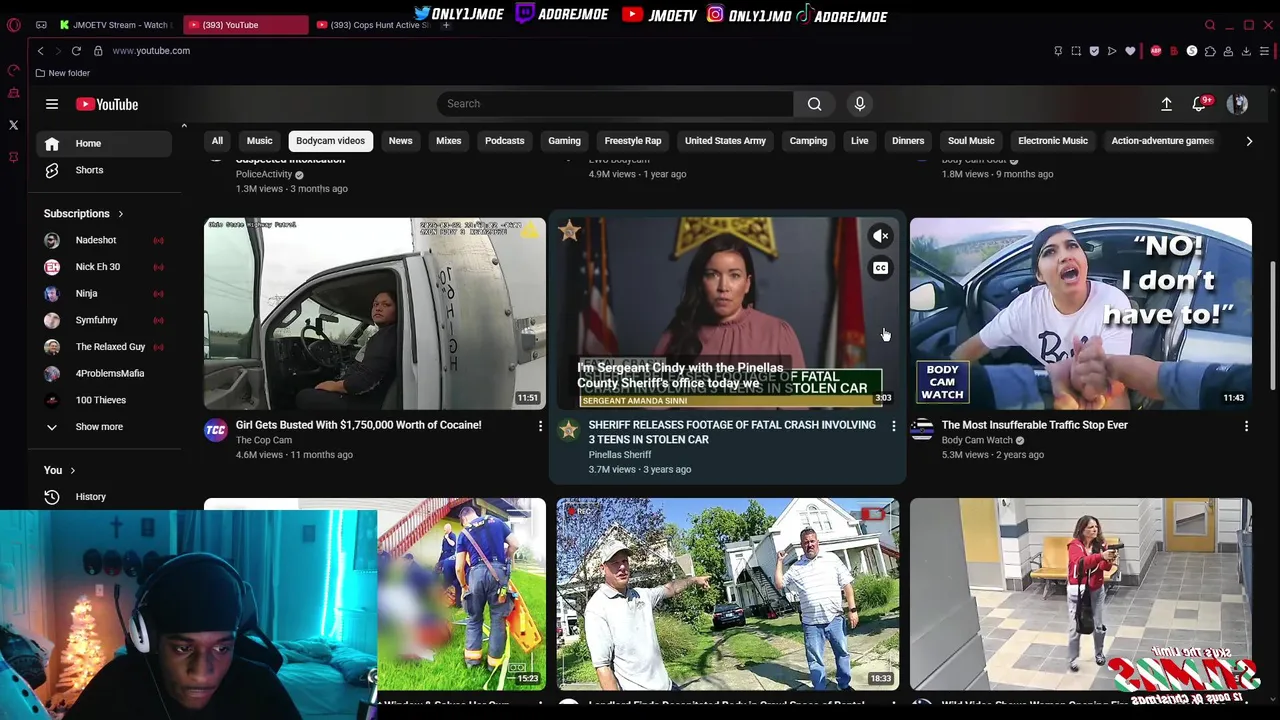Click the www.youtube.com address bar
Image resolution: width=1280 pixels, height=720 pixels.
coord(151,51)
